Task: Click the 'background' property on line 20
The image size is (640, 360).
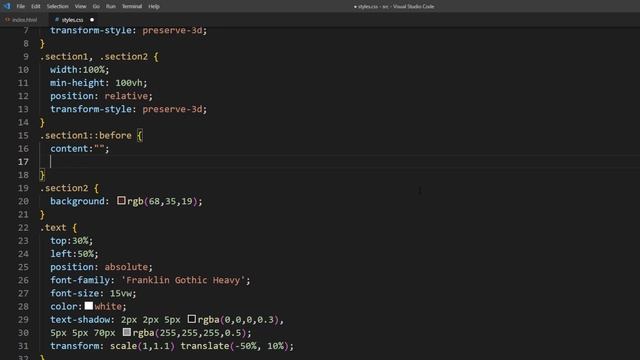Action: pos(77,201)
